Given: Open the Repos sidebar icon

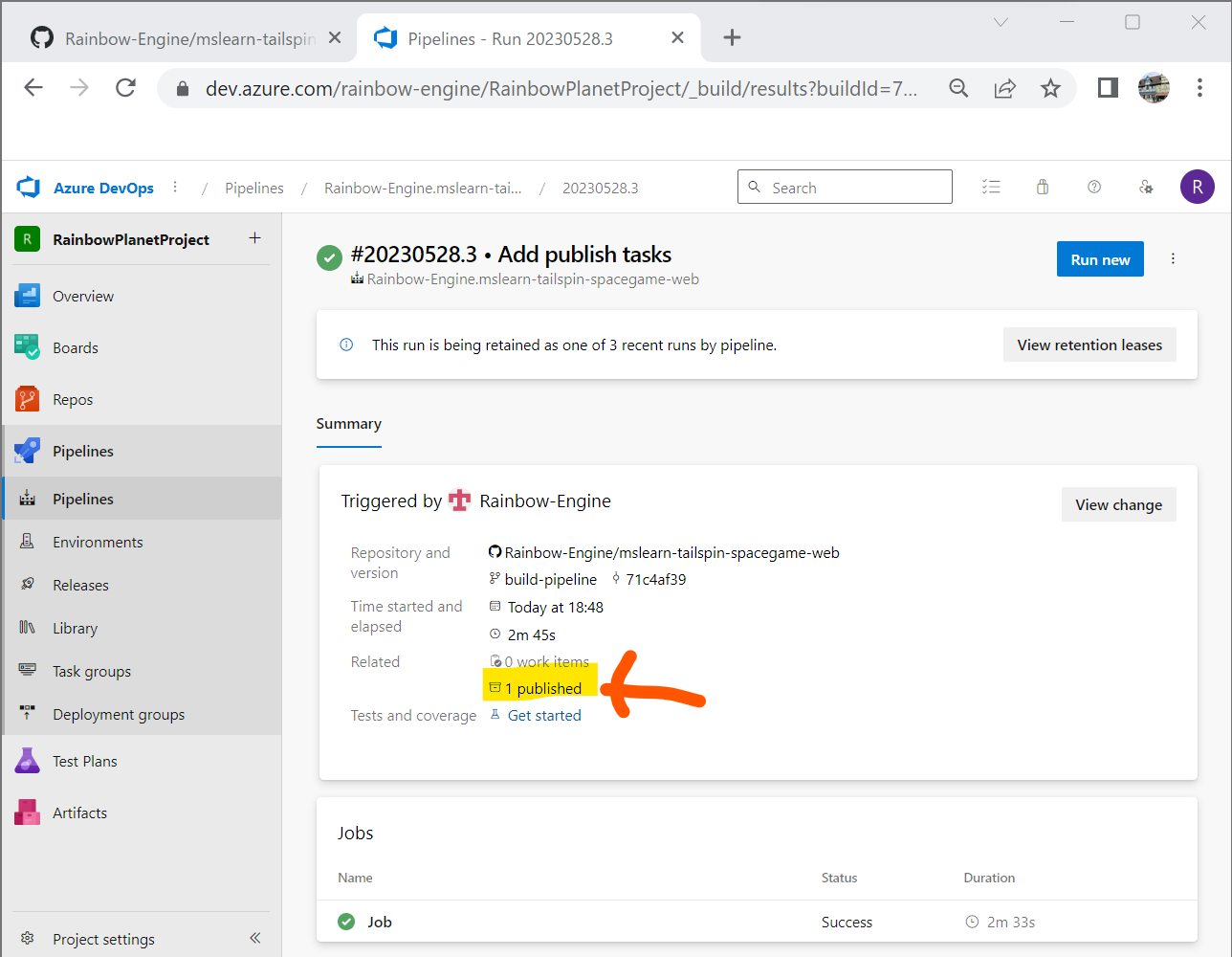Looking at the screenshot, I should tap(27, 399).
